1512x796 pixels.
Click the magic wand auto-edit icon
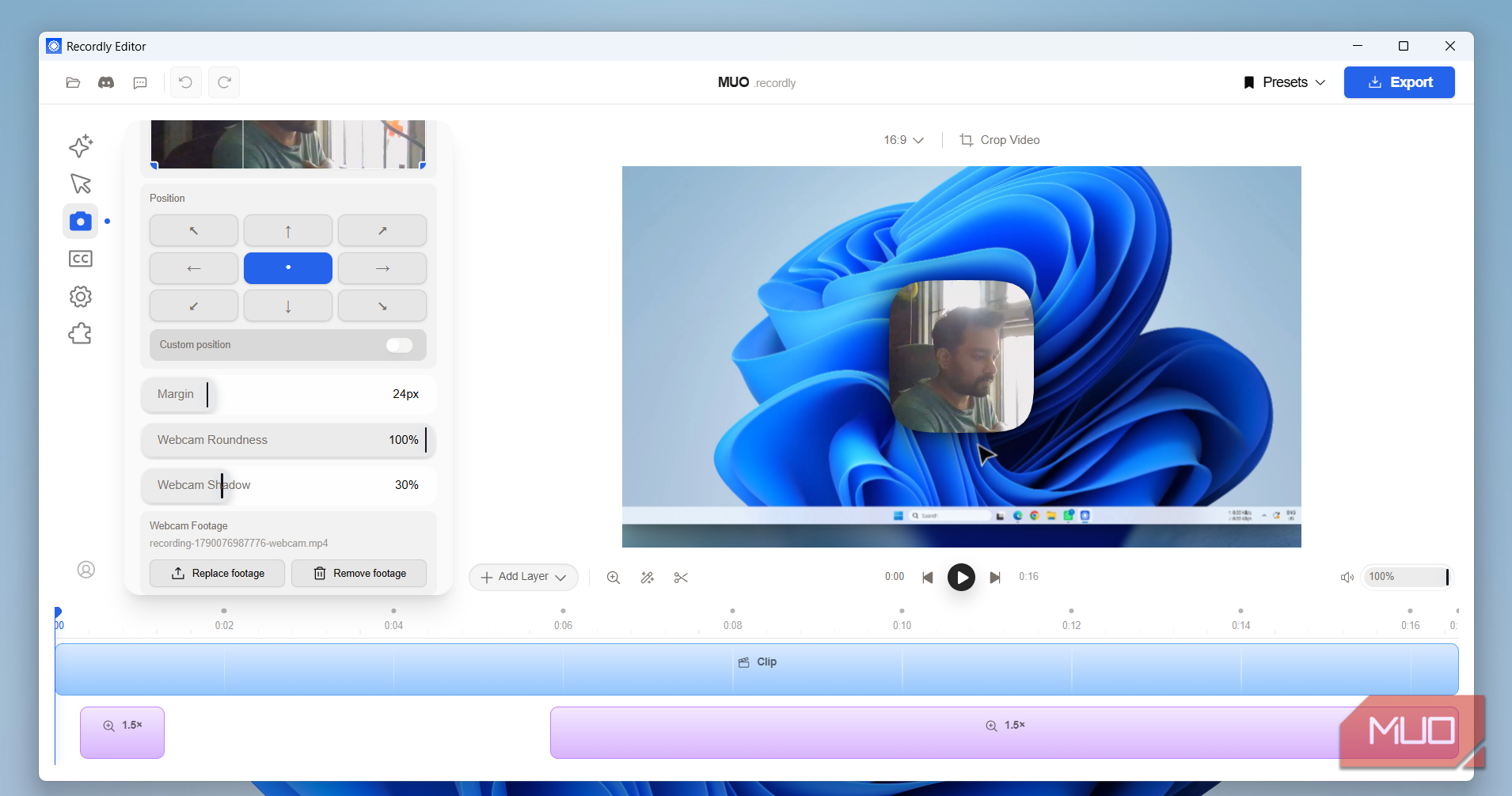(648, 578)
